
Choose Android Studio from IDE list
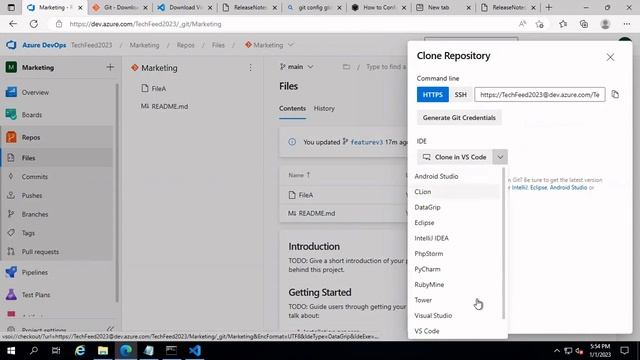click(454, 176)
